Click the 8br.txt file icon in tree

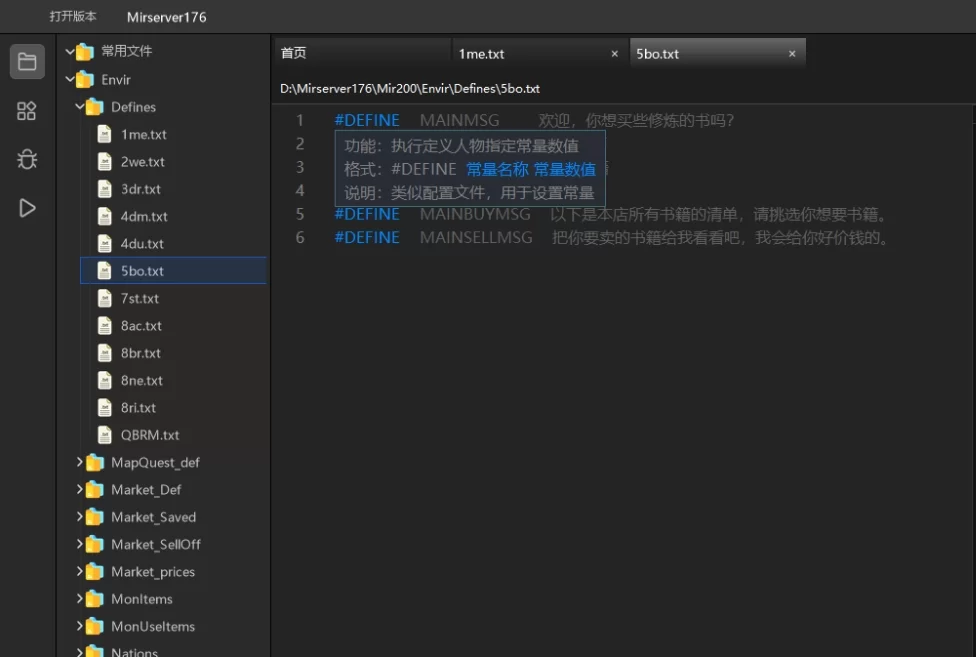point(105,353)
